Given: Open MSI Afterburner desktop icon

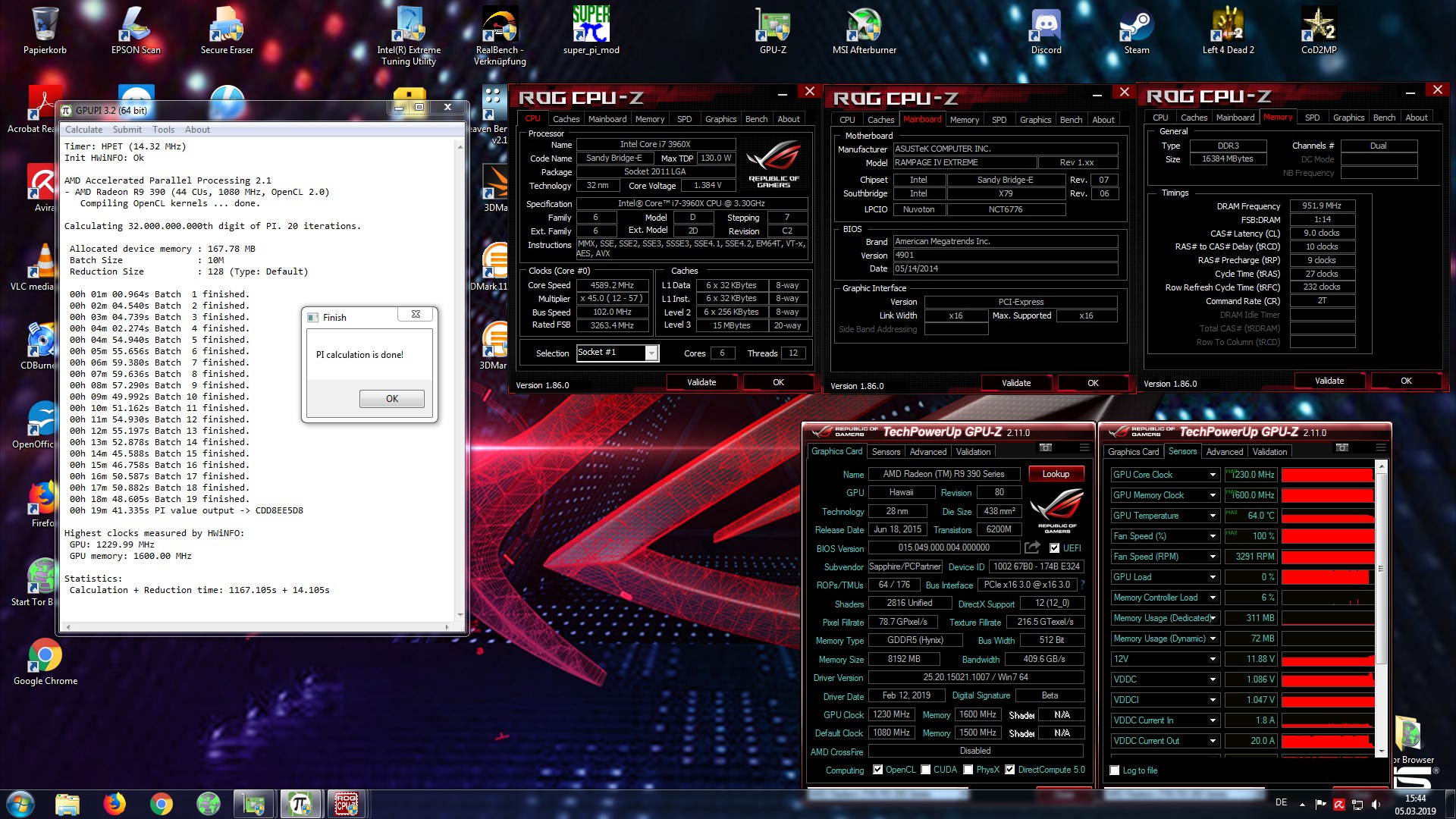Looking at the screenshot, I should pyautogui.click(x=864, y=30).
